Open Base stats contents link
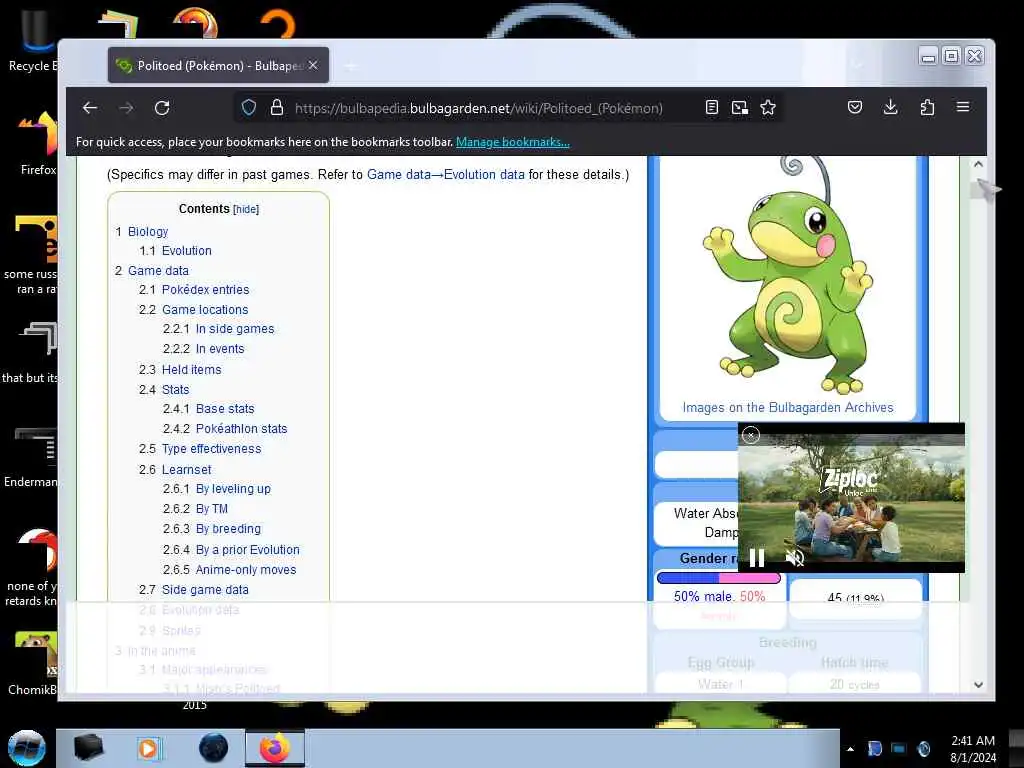Image resolution: width=1024 pixels, height=768 pixels. point(225,409)
